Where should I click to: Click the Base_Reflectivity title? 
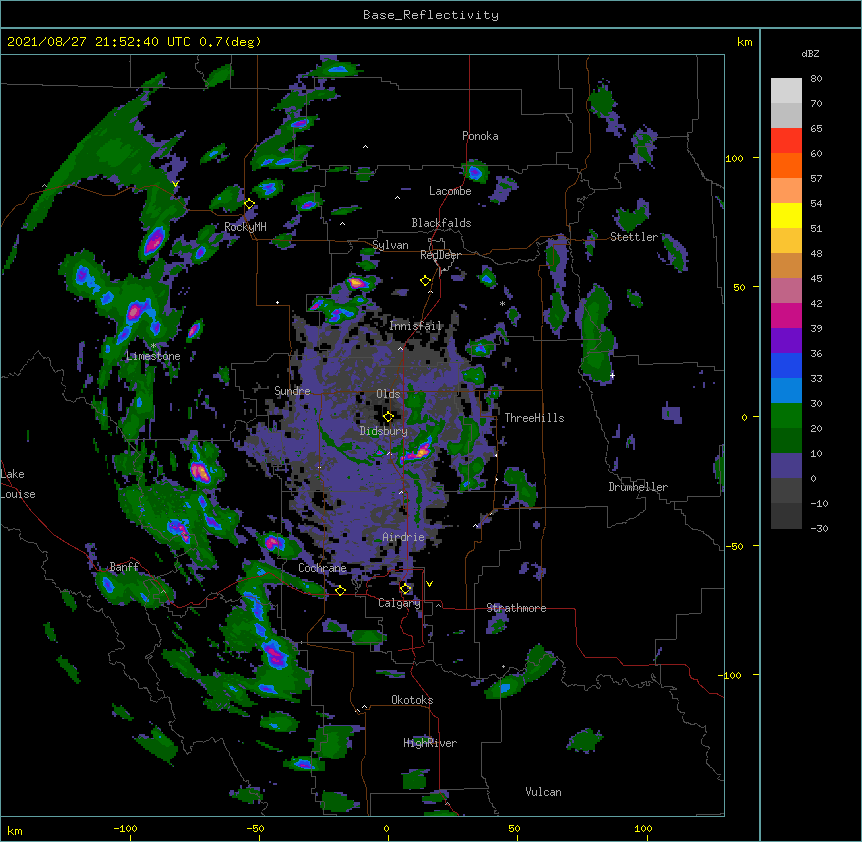point(431,15)
